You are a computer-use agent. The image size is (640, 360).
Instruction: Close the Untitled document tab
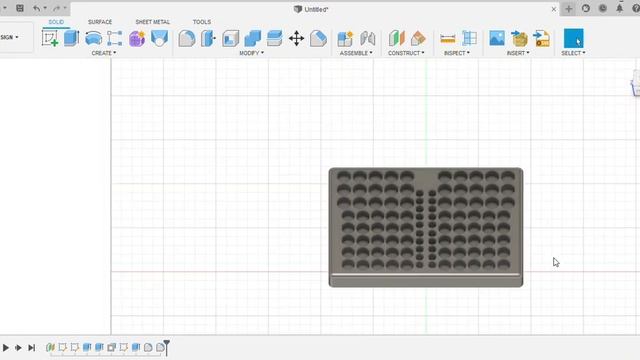(553, 9)
